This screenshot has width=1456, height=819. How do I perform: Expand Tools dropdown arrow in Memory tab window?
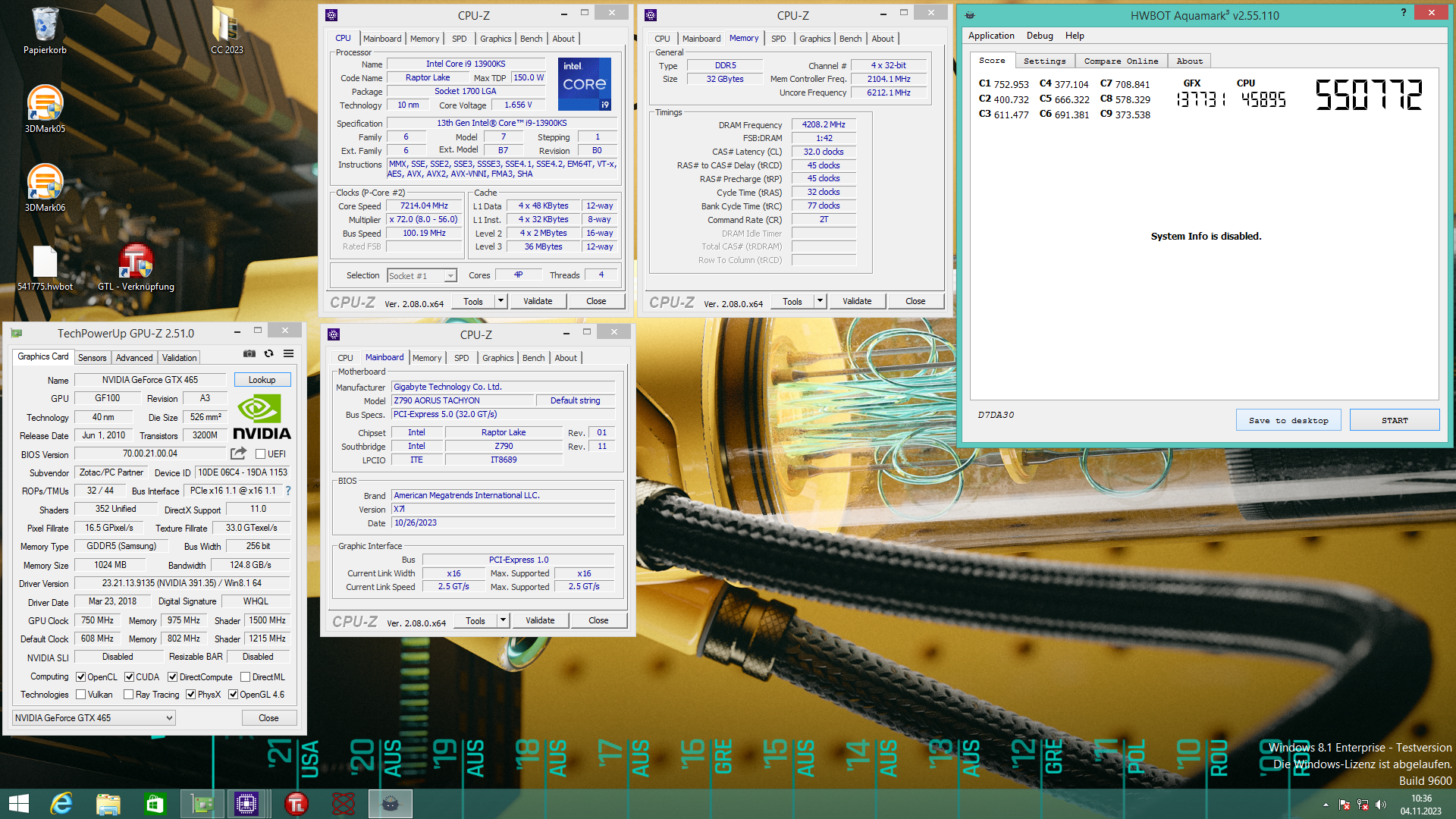point(820,301)
